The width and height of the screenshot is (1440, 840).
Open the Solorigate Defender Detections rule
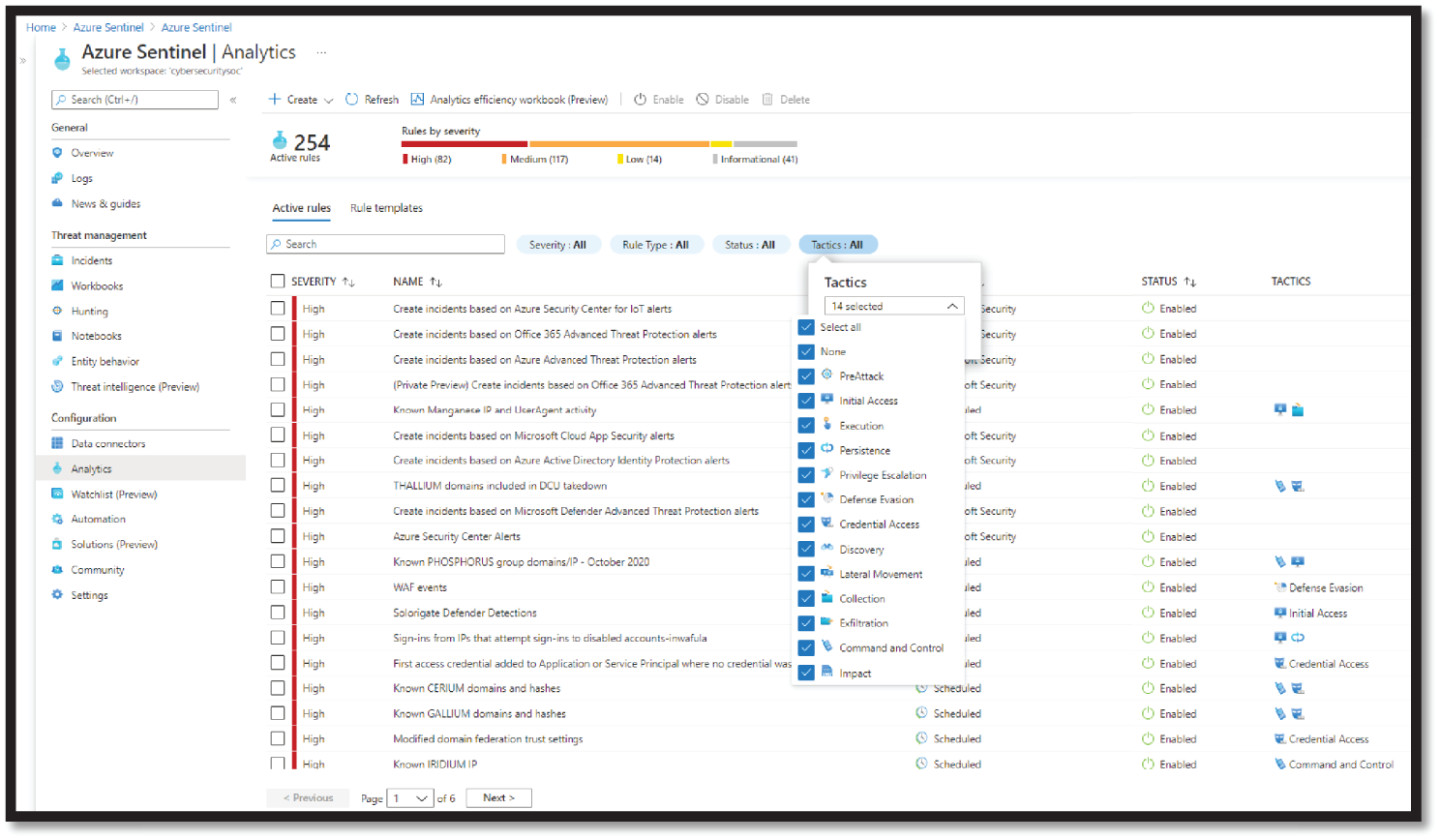pyautogui.click(x=465, y=613)
